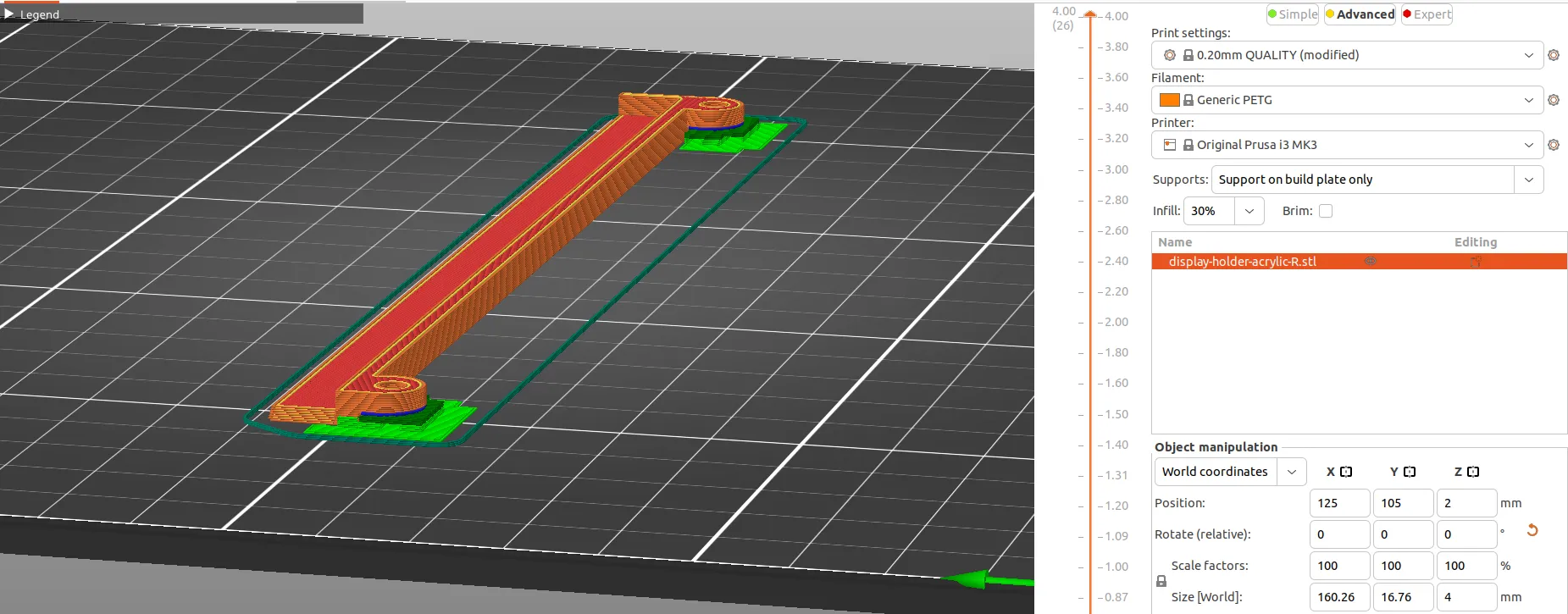The width and height of the screenshot is (1568, 614).
Task: Click the Editing column header
Action: [x=1476, y=242]
